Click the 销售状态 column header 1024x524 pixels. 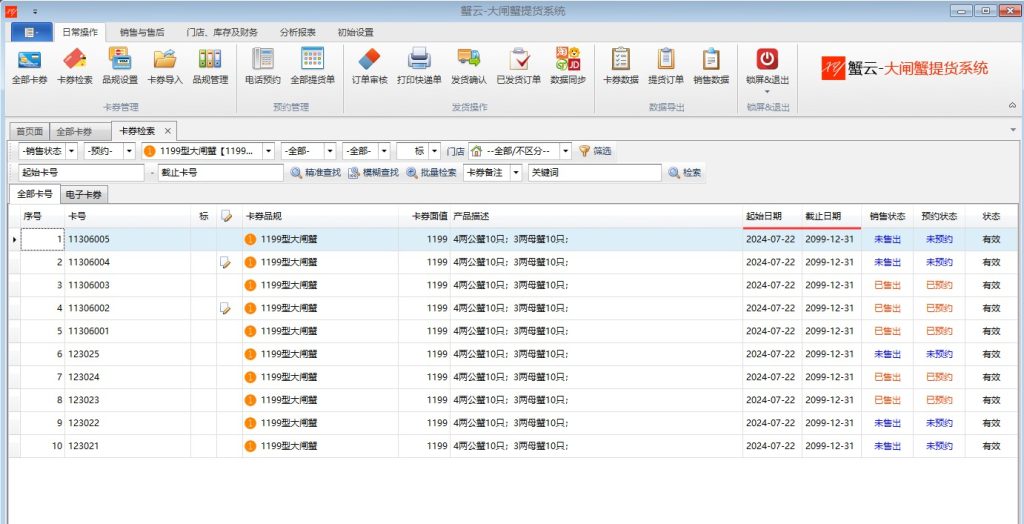(x=887, y=216)
